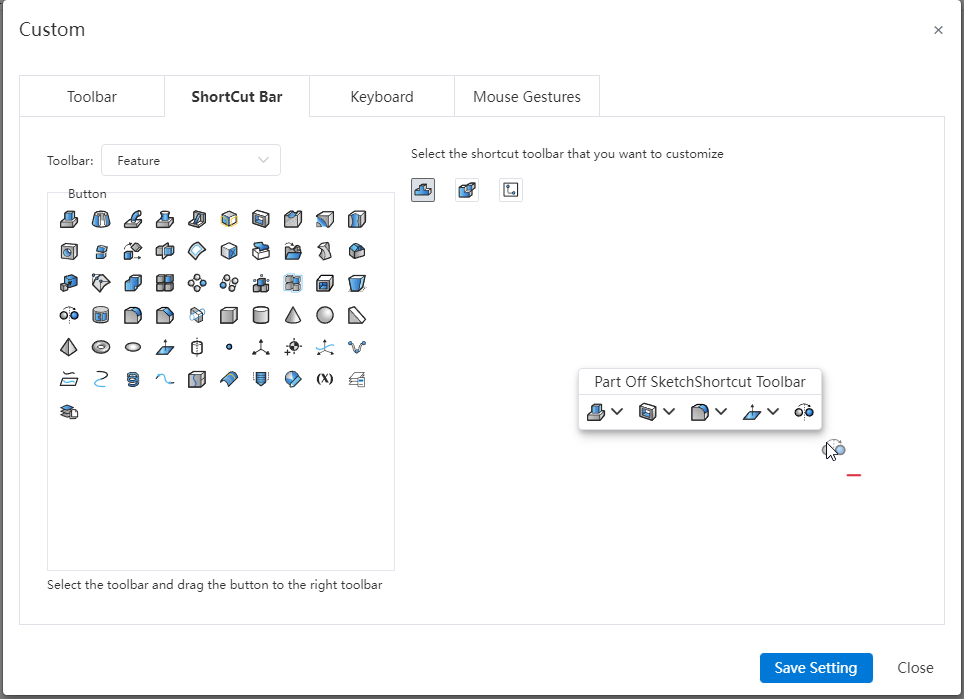Click the Close button at the bottom
This screenshot has width=964, height=699.
tap(915, 668)
